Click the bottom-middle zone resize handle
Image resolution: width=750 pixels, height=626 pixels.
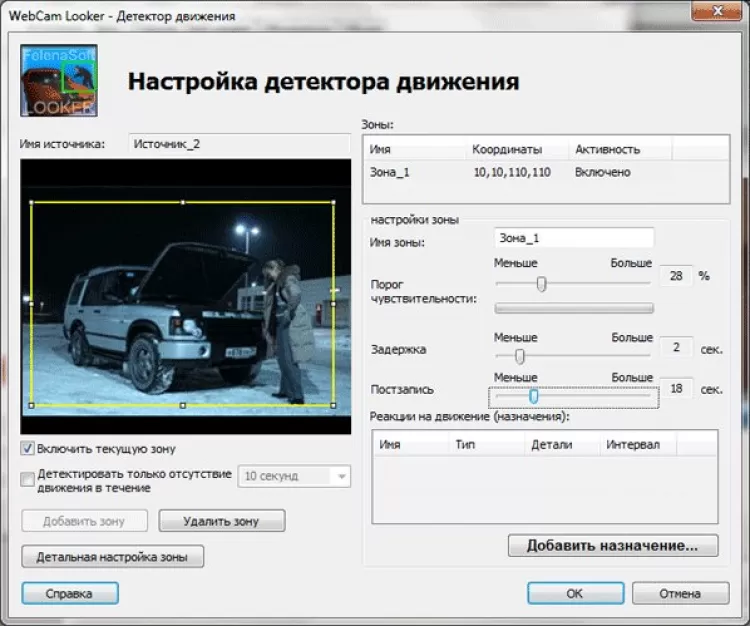[x=183, y=406]
